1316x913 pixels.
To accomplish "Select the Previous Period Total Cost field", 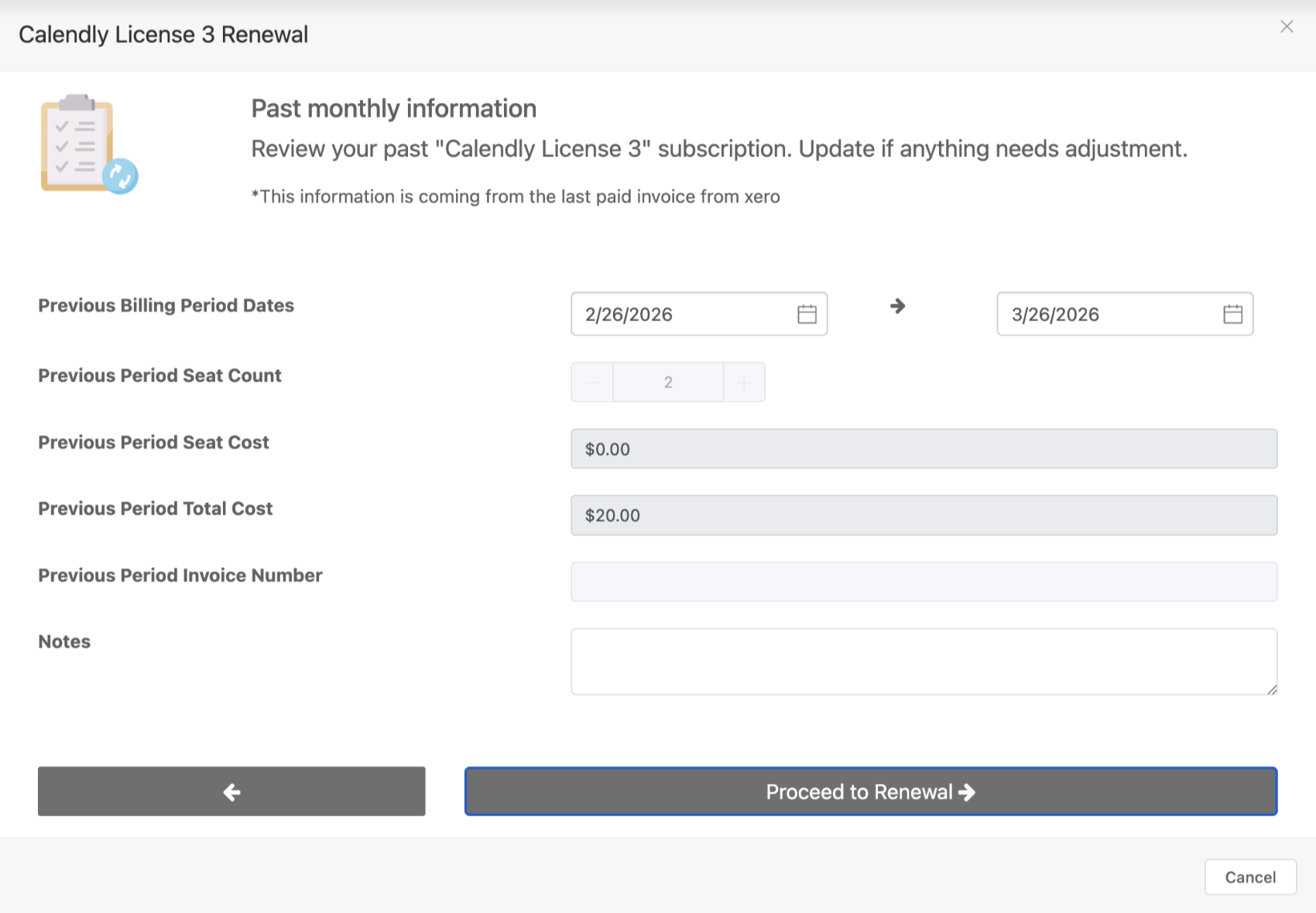I will pos(924,515).
